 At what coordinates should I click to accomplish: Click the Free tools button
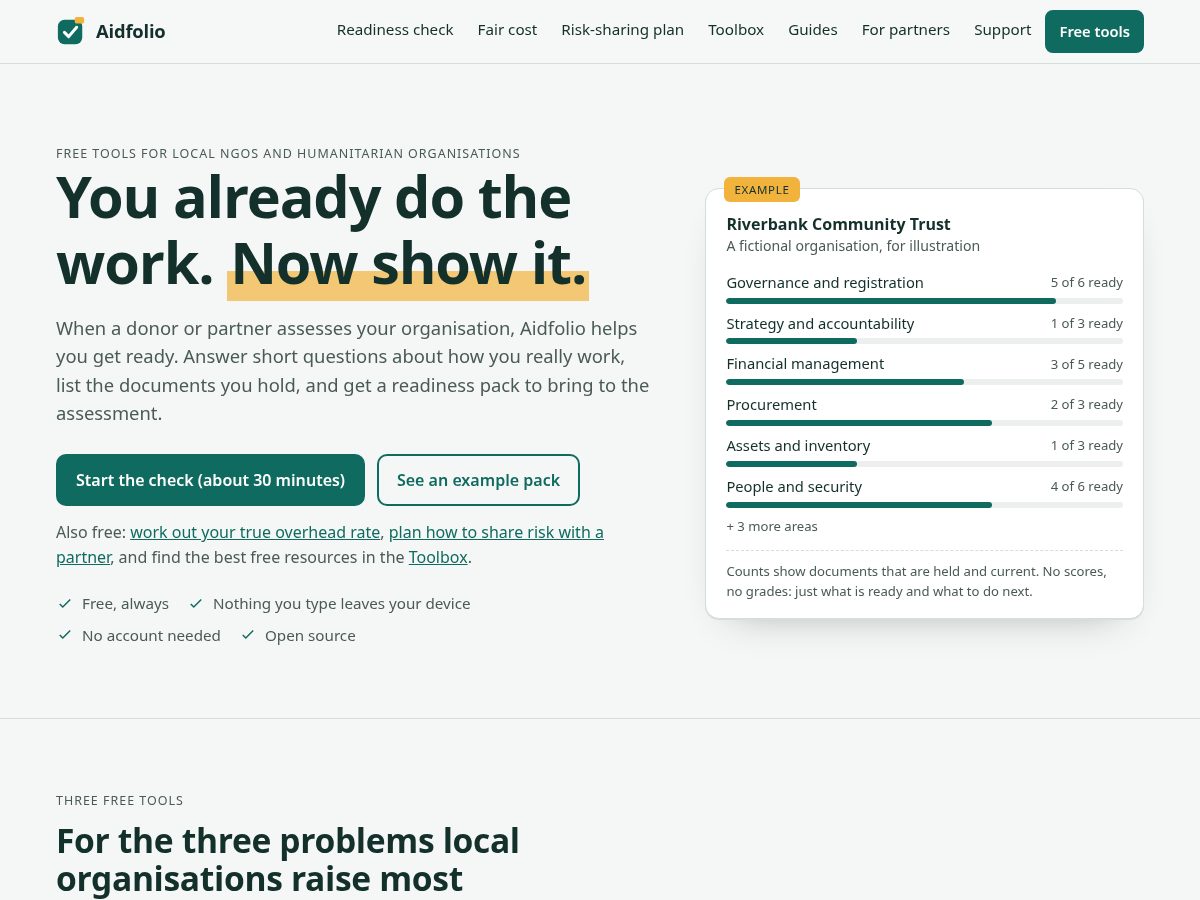click(1094, 31)
